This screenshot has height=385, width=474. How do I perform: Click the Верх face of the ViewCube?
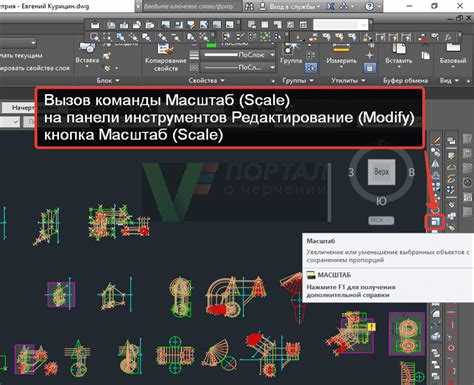pyautogui.click(x=381, y=172)
